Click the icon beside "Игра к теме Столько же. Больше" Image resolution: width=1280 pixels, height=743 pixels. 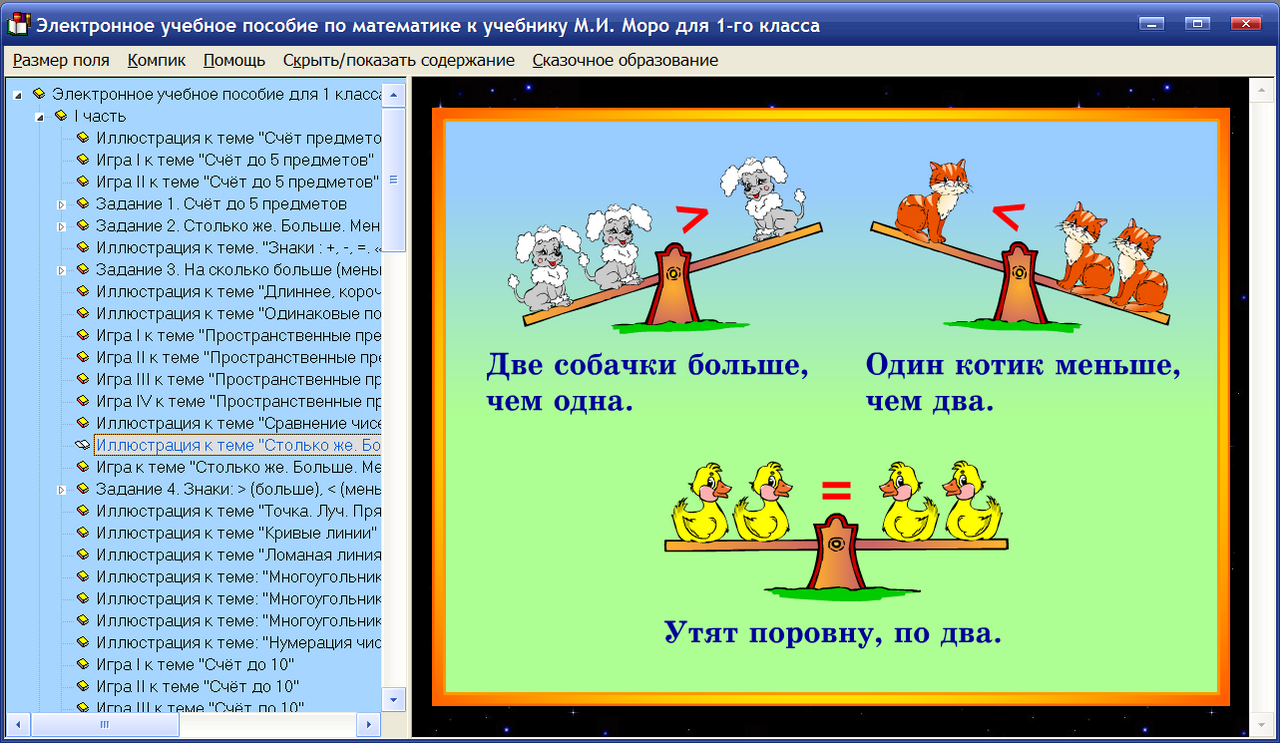[84, 467]
